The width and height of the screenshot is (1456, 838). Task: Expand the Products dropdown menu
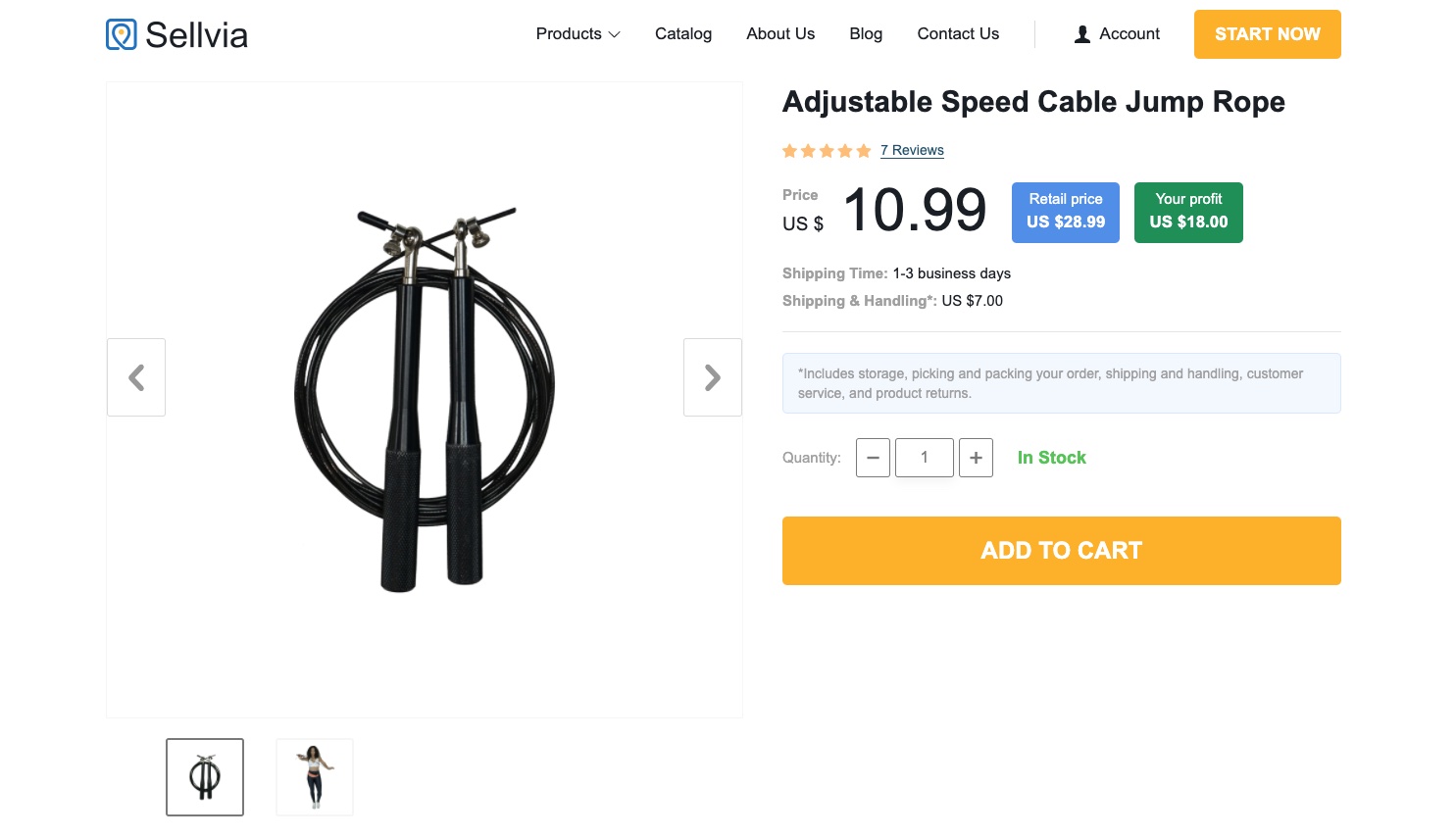(577, 34)
